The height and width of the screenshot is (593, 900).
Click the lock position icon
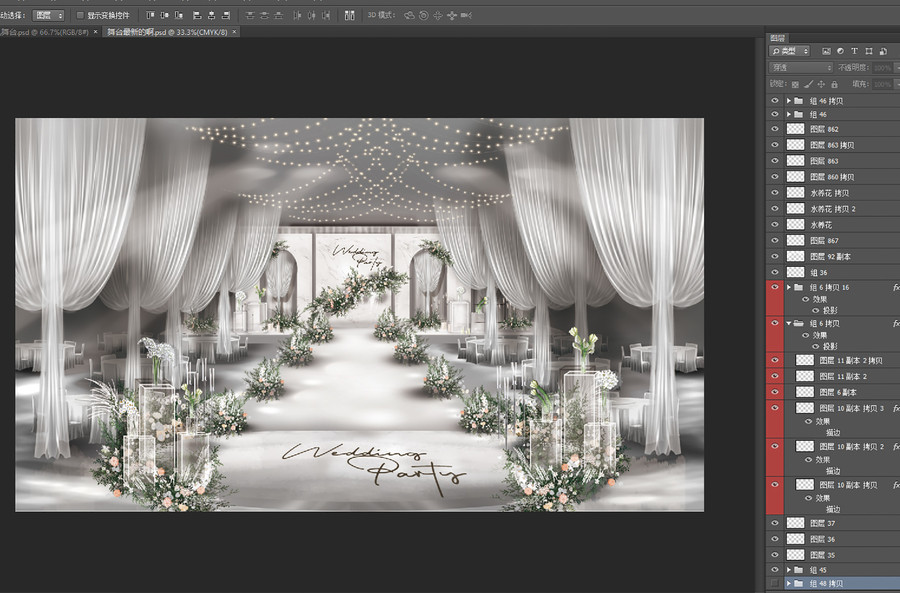821,84
